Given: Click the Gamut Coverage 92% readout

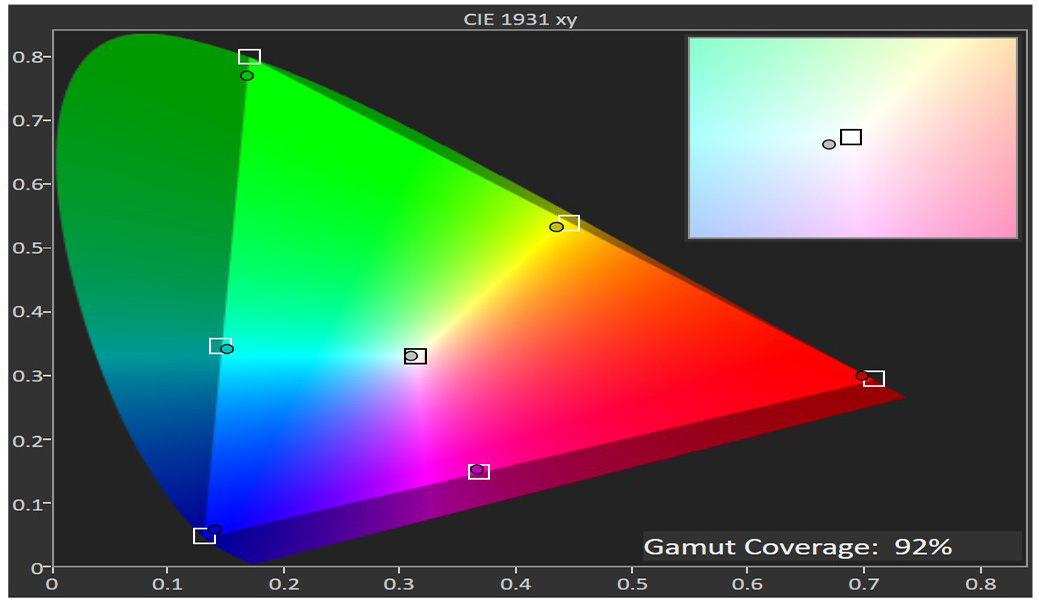Looking at the screenshot, I should click(798, 547).
